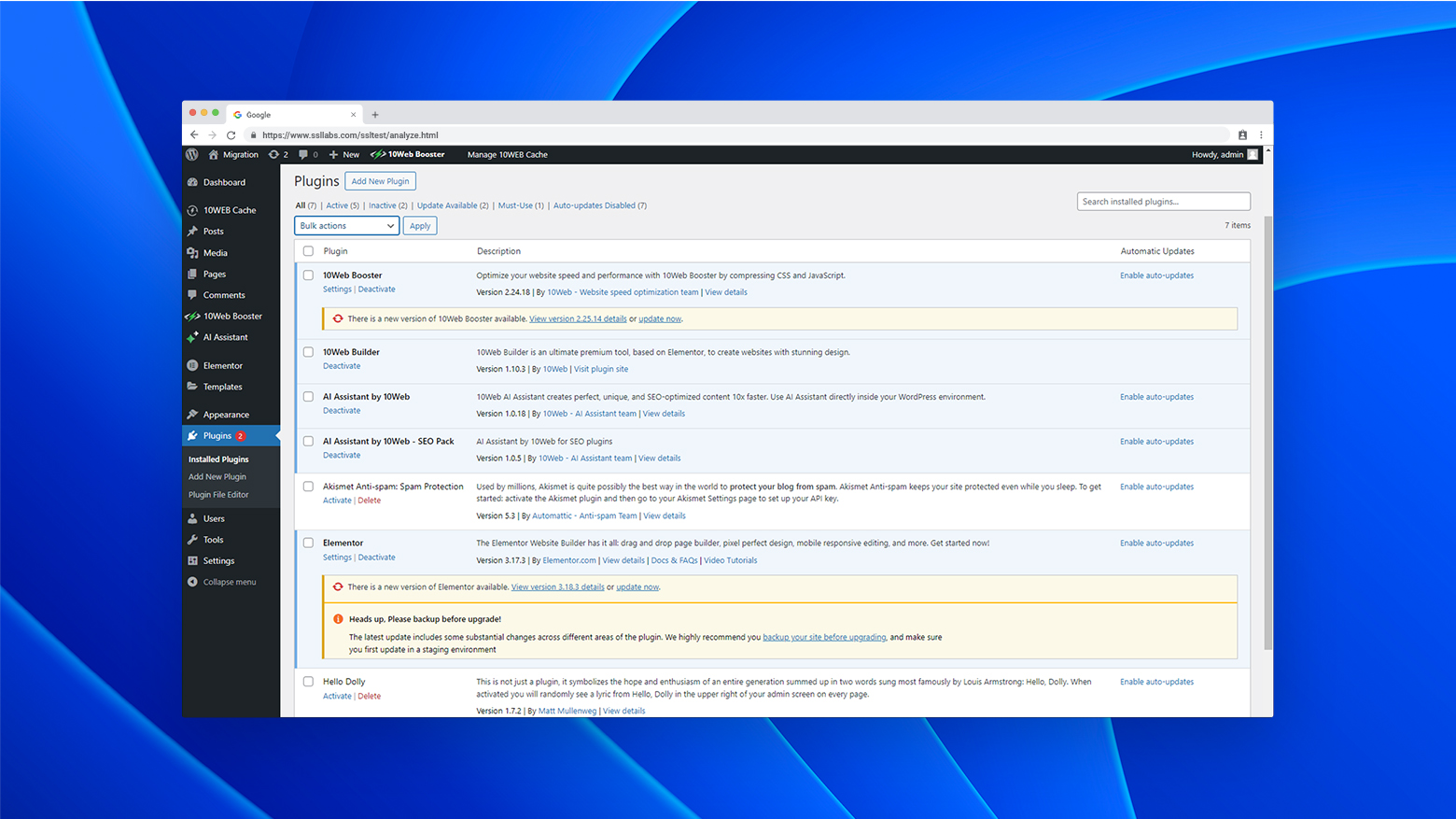Expand the New menu in the admin bar
Viewport: 1456px width, 819px height.
click(x=343, y=154)
